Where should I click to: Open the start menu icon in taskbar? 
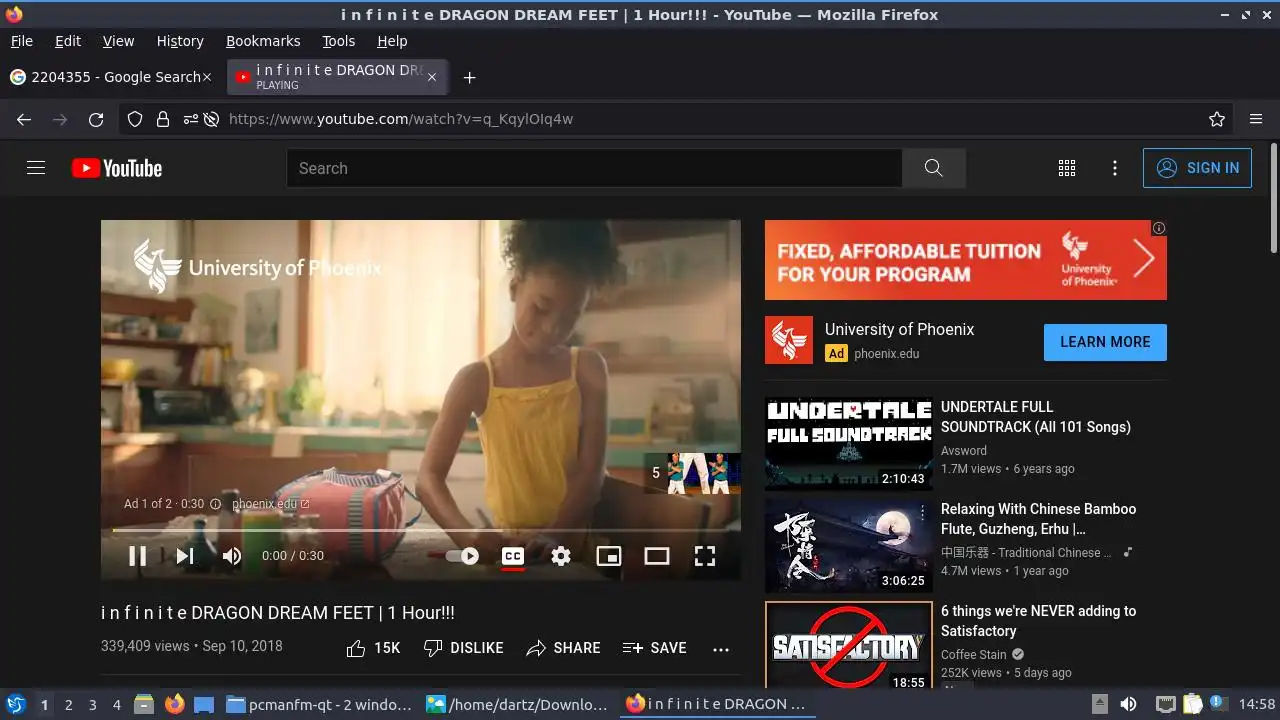16,704
